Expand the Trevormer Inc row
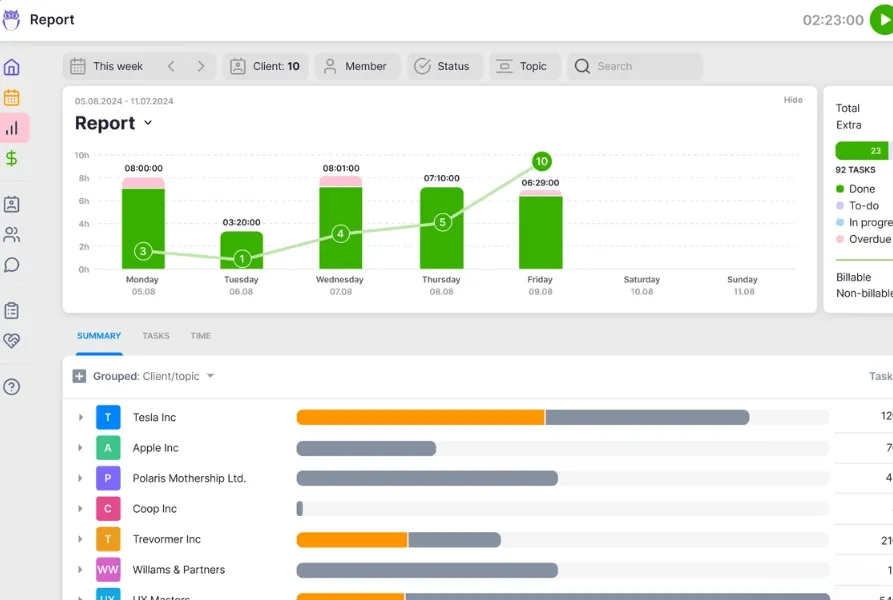 80,539
